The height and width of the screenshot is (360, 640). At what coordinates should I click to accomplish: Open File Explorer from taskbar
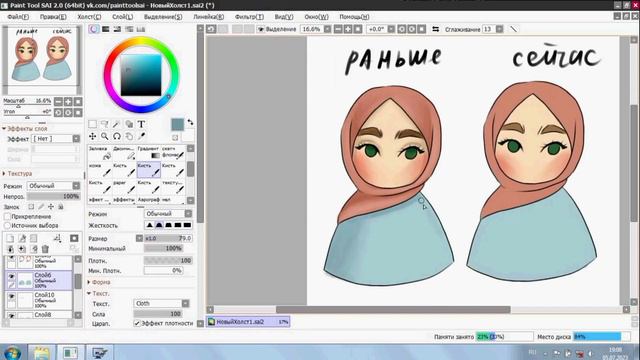pyautogui.click(x=41, y=353)
